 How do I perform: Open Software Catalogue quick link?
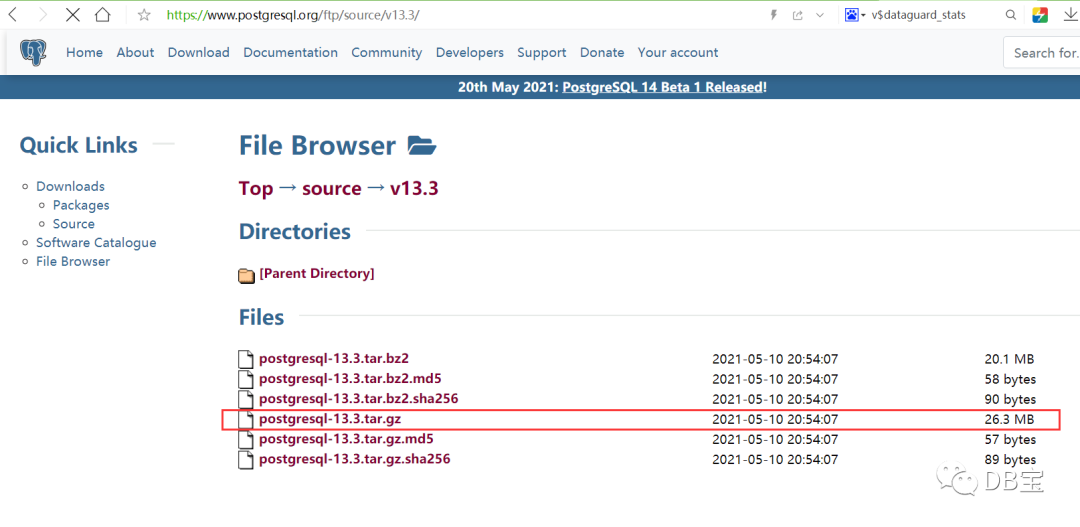pyautogui.click(x=96, y=242)
